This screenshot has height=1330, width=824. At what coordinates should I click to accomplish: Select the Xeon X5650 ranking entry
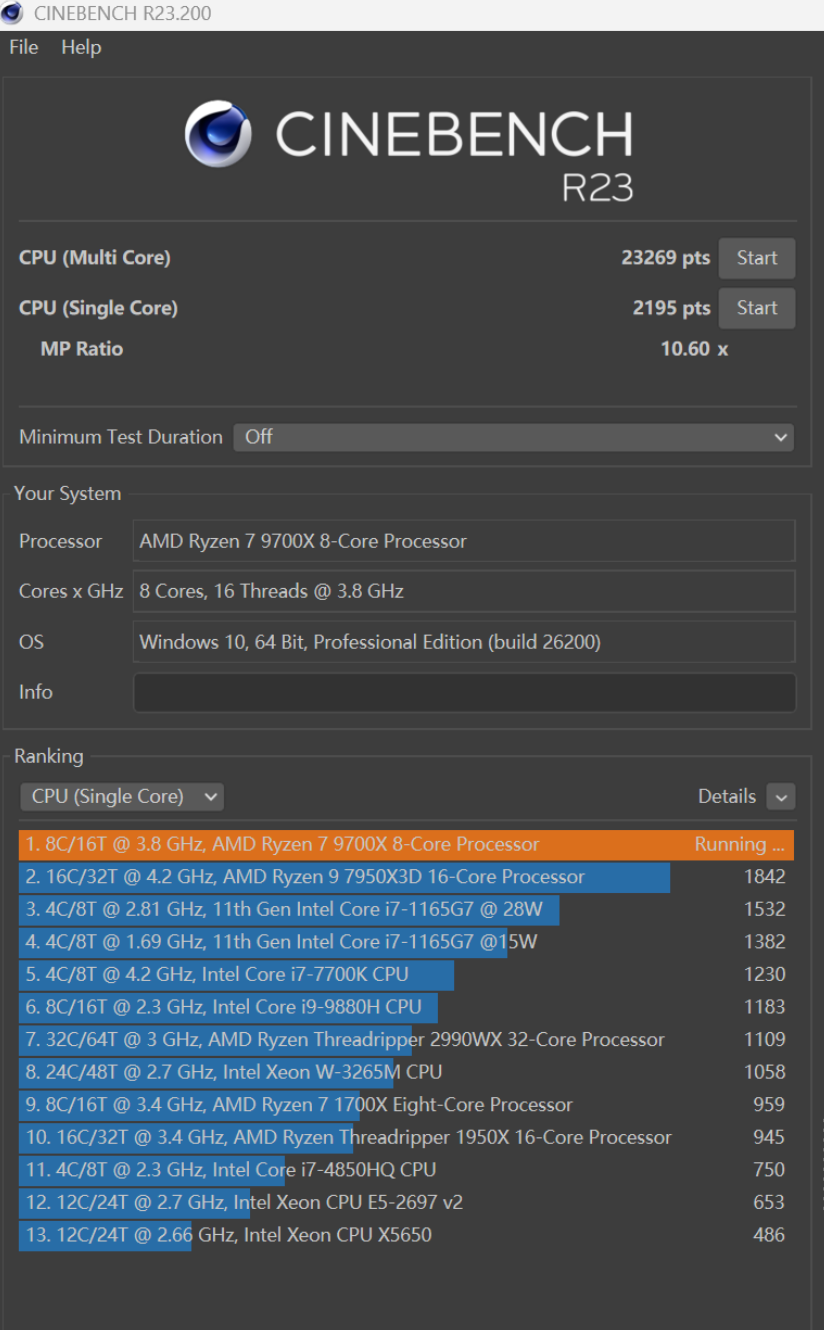(x=405, y=1235)
